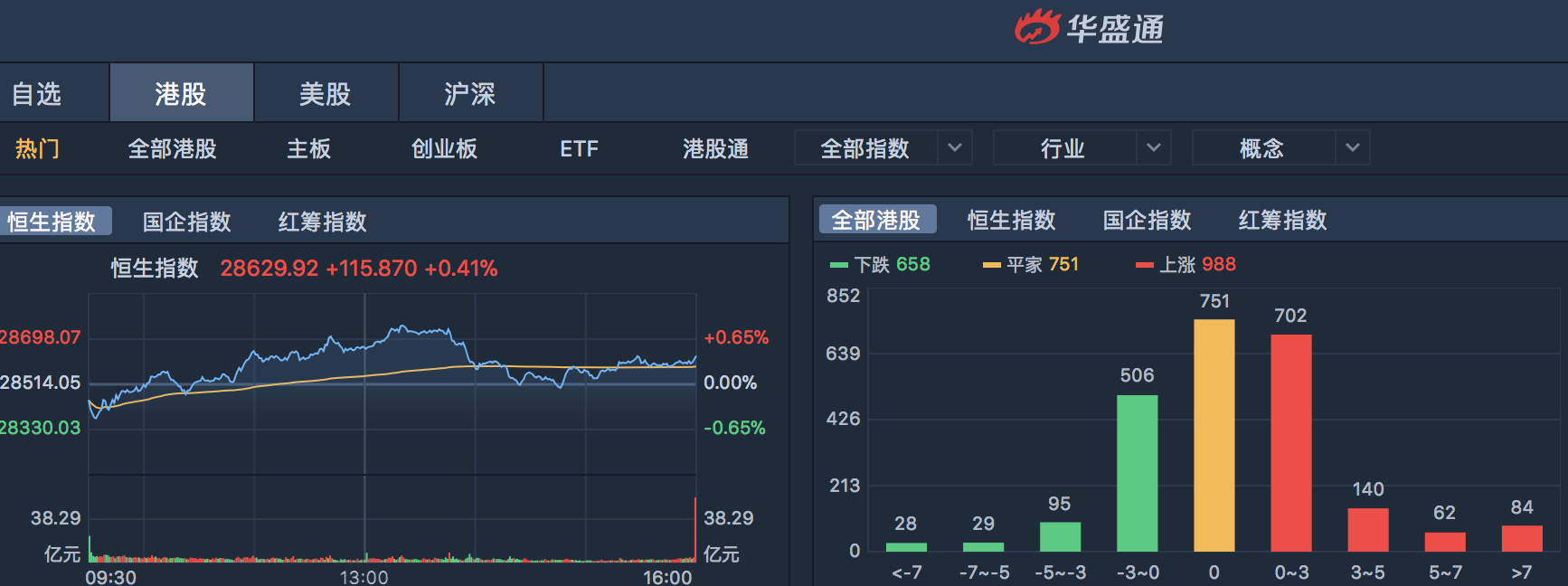This screenshot has width=1568, height=586.
Task: Switch to the 美股 market tab
Action: click(326, 93)
